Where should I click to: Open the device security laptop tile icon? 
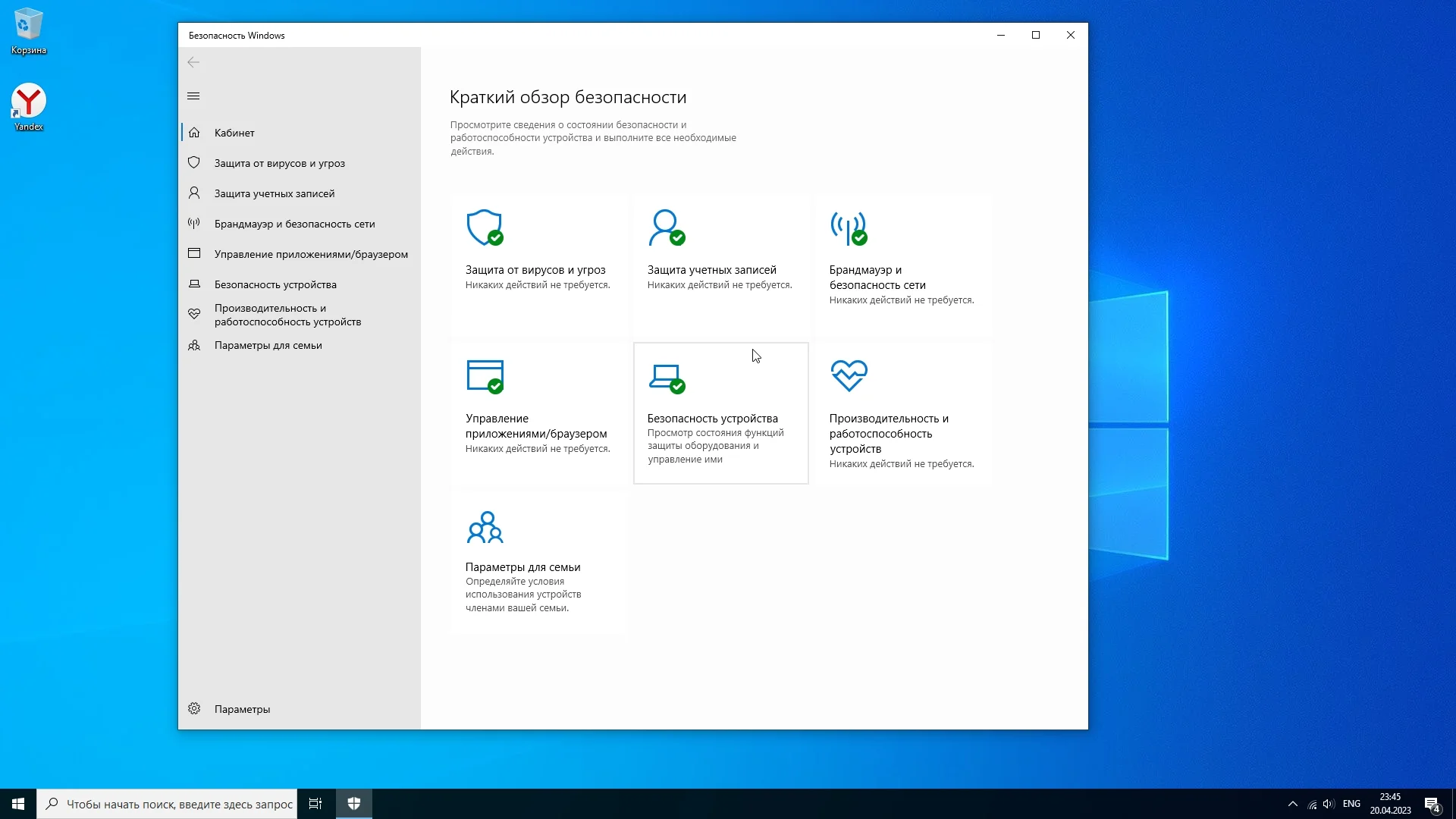click(x=667, y=377)
